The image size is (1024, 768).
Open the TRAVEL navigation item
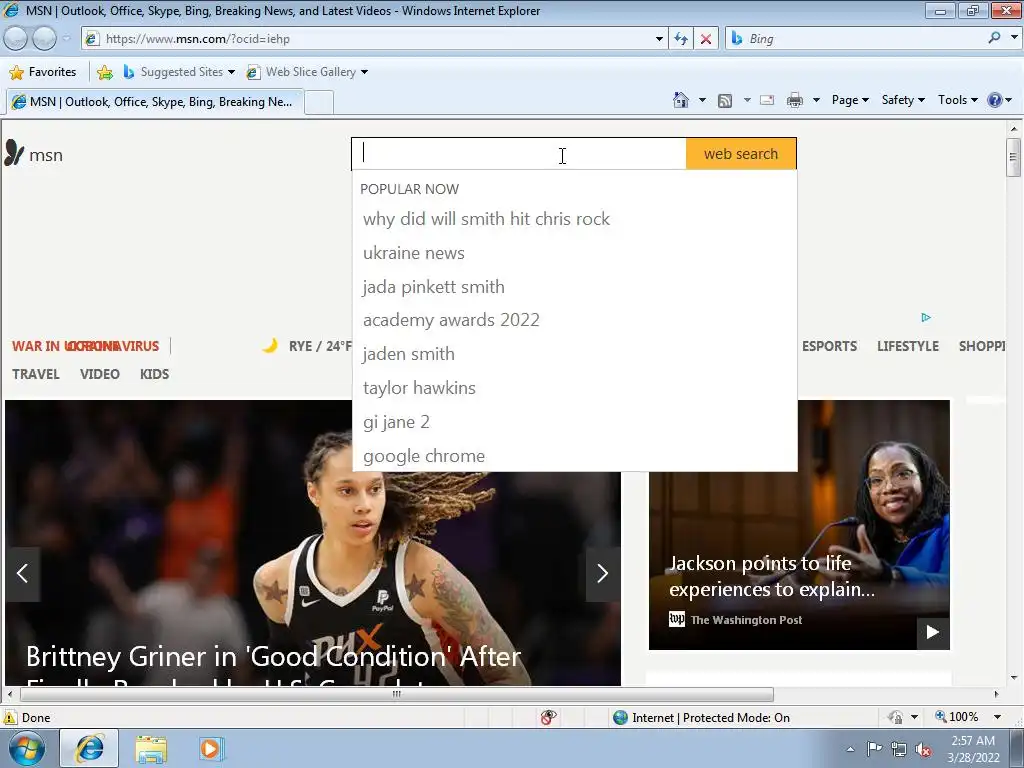click(x=36, y=374)
